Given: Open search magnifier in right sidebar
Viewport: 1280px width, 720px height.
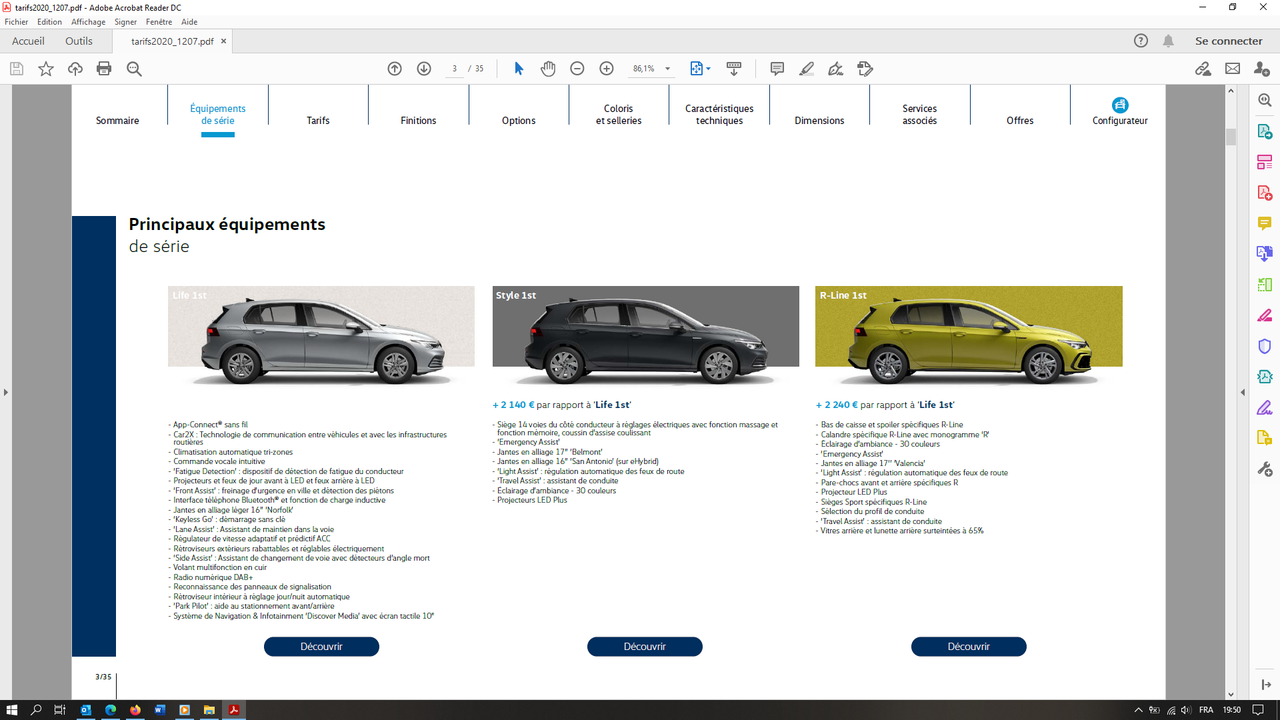Looking at the screenshot, I should pos(1265,100).
